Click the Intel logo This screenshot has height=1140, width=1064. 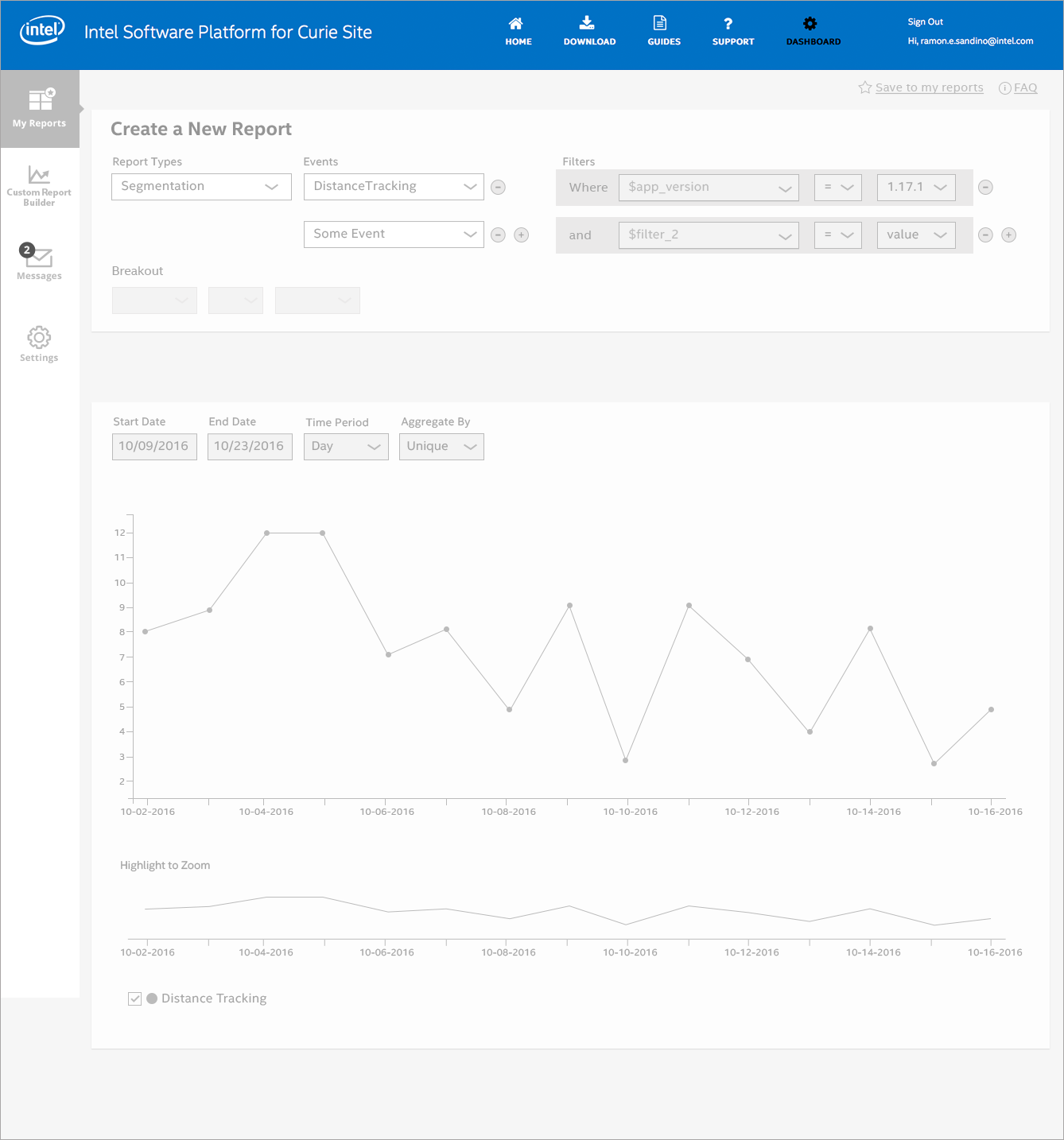tap(42, 30)
